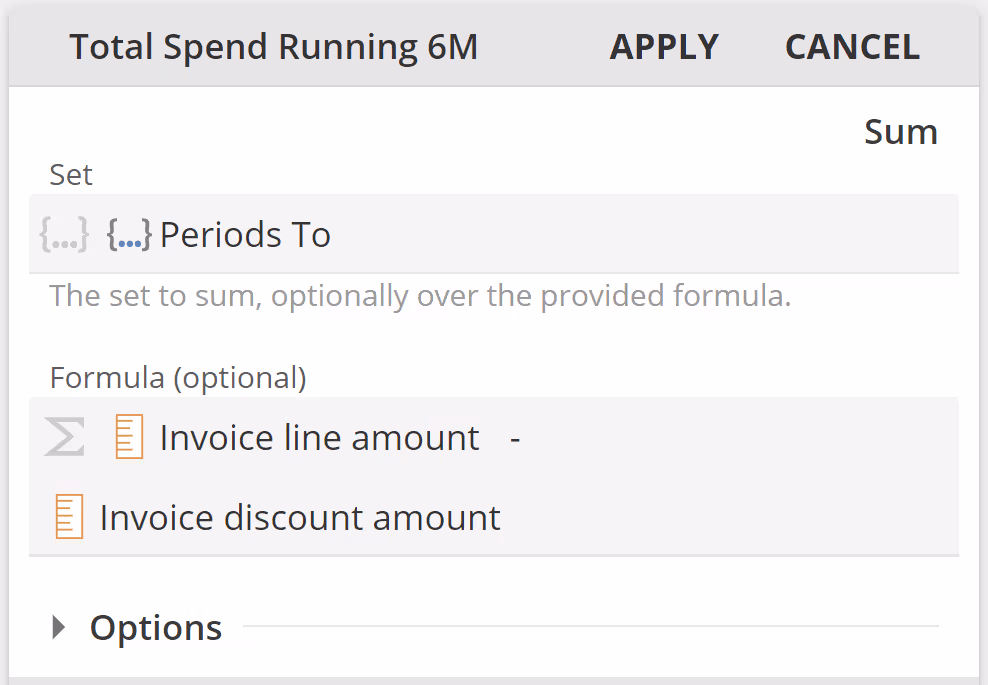Image resolution: width=988 pixels, height=685 pixels.
Task: Click the Formula (optional) label
Action: point(178,378)
